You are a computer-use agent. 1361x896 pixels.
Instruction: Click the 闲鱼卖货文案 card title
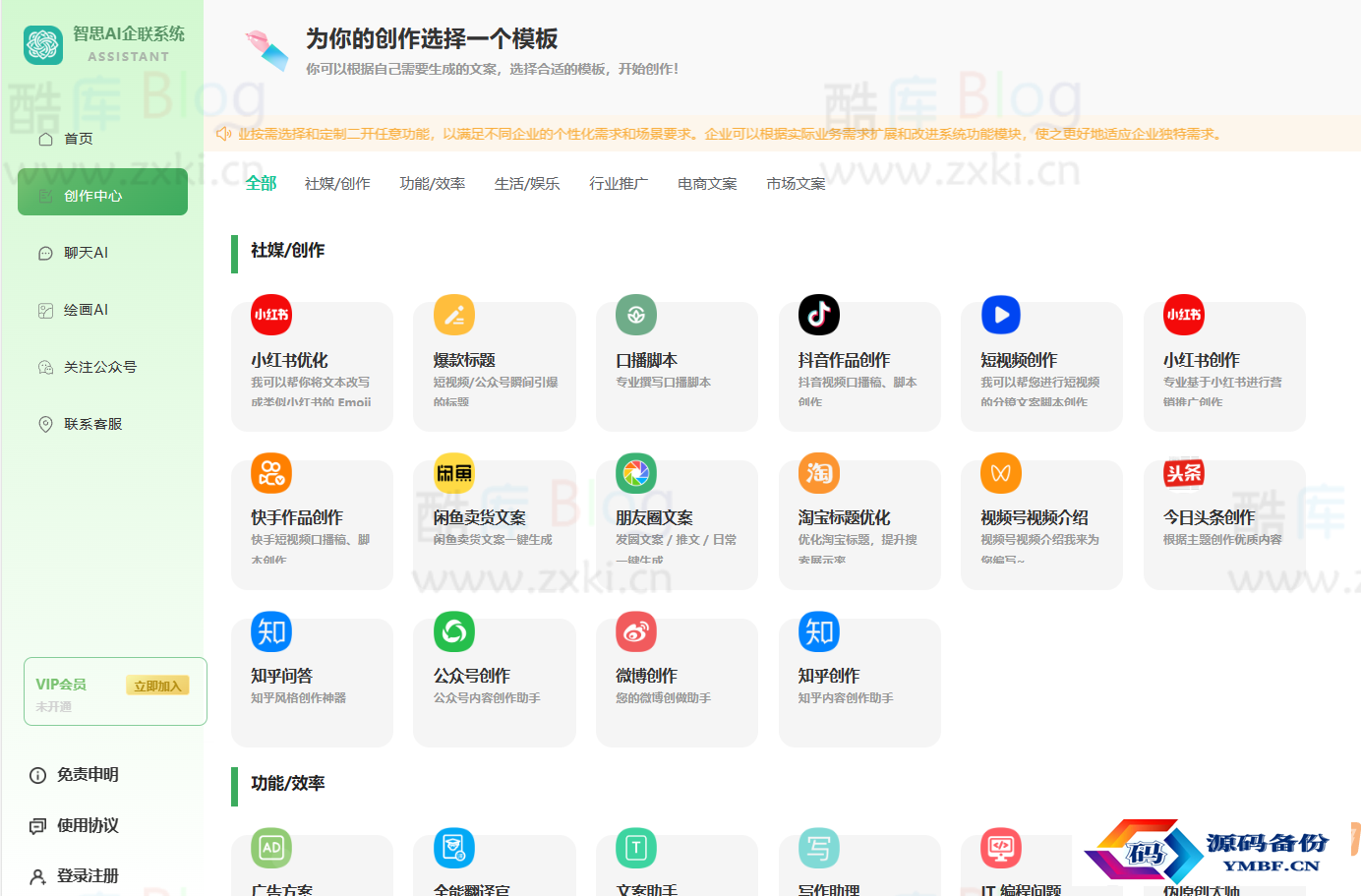point(480,517)
